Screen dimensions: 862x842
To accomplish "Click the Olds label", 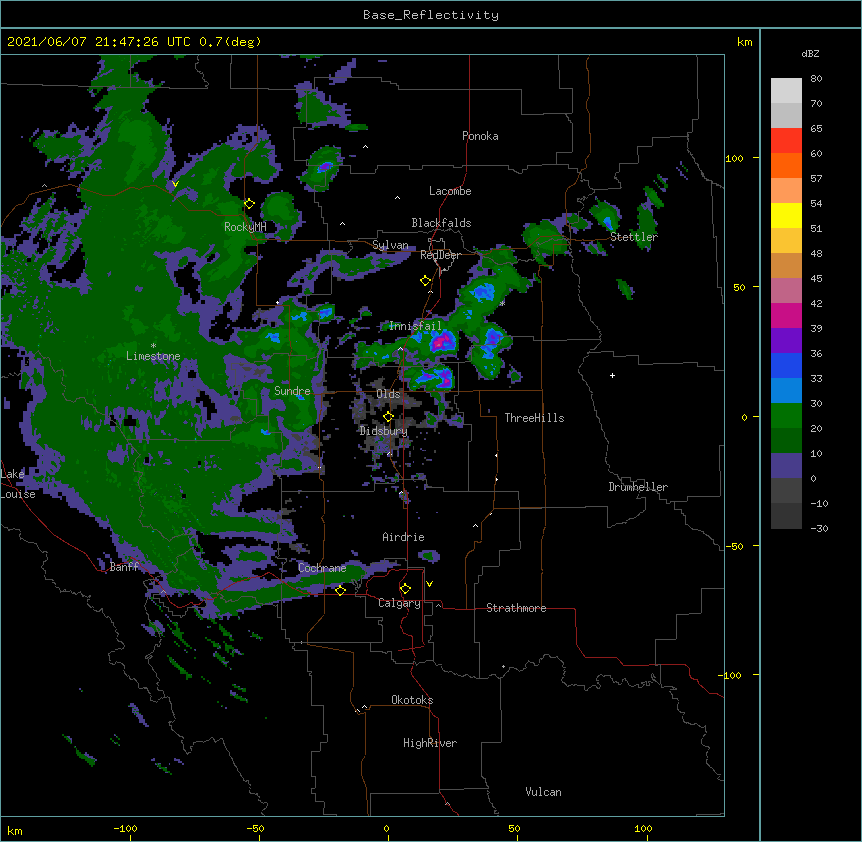I will (x=388, y=394).
